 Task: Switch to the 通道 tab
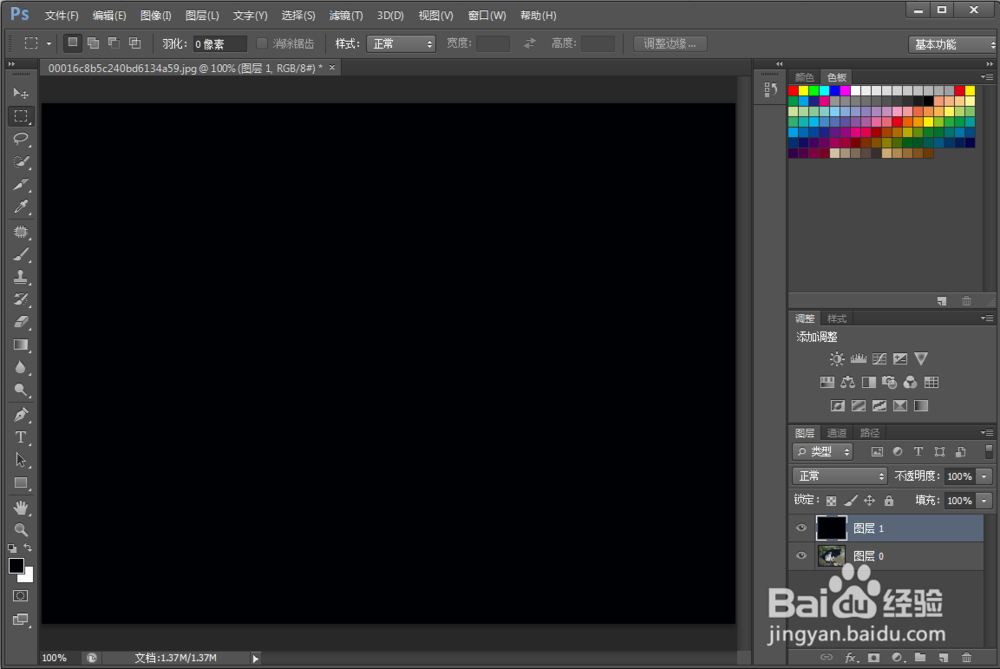836,433
